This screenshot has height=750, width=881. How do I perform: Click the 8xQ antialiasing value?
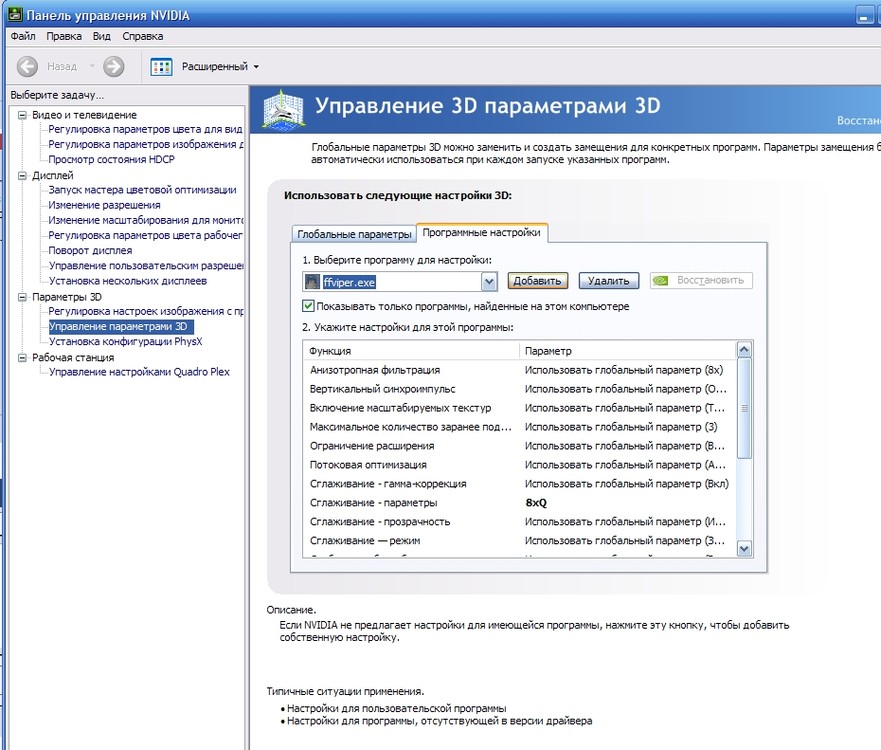536,503
